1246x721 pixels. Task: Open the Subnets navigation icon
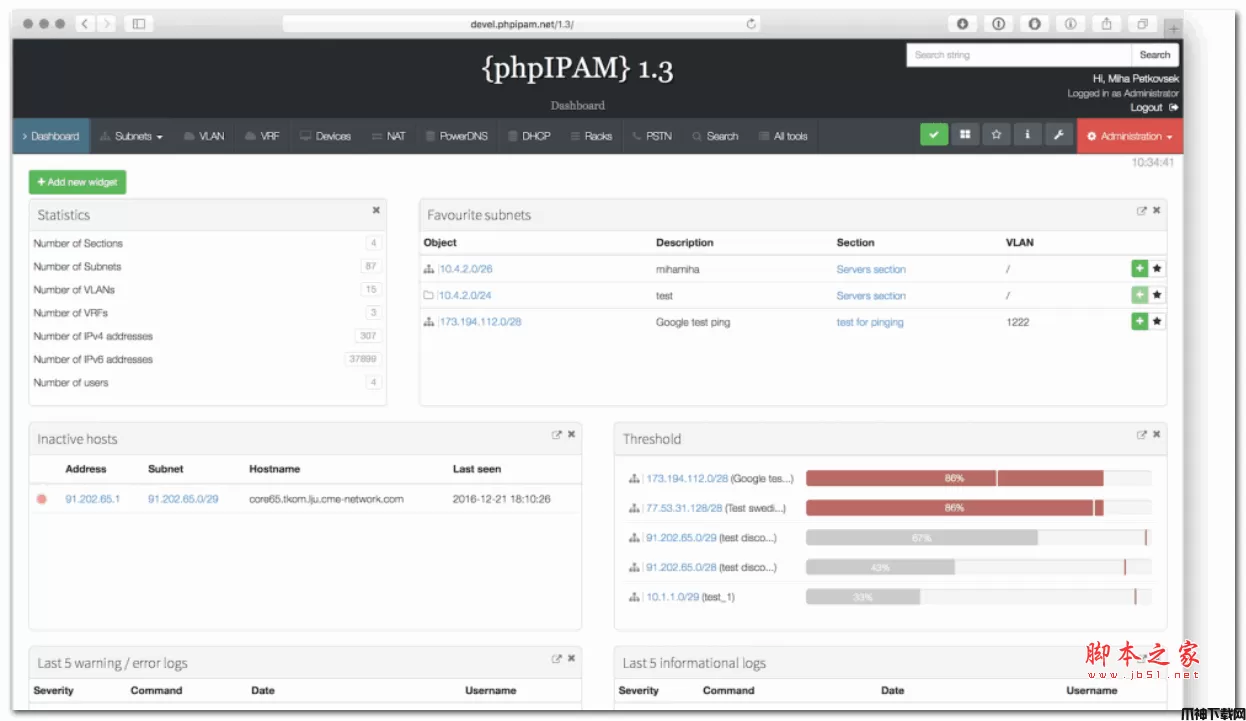coord(107,136)
